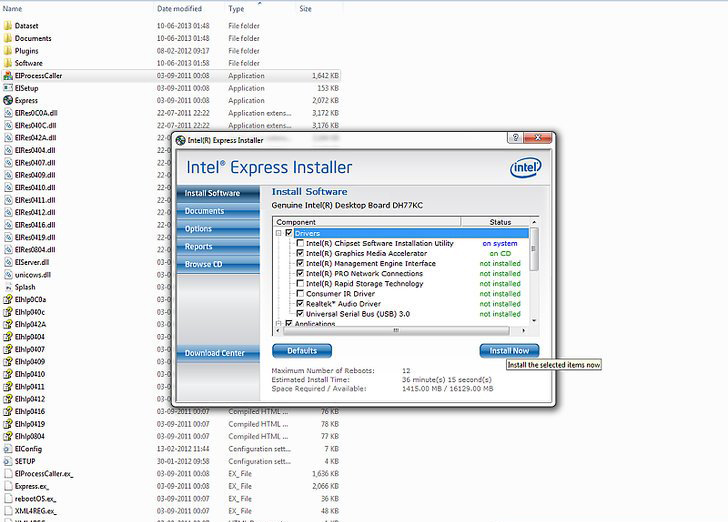728x522 pixels.
Task: Click the SETUP configuration file icon
Action: point(8,461)
